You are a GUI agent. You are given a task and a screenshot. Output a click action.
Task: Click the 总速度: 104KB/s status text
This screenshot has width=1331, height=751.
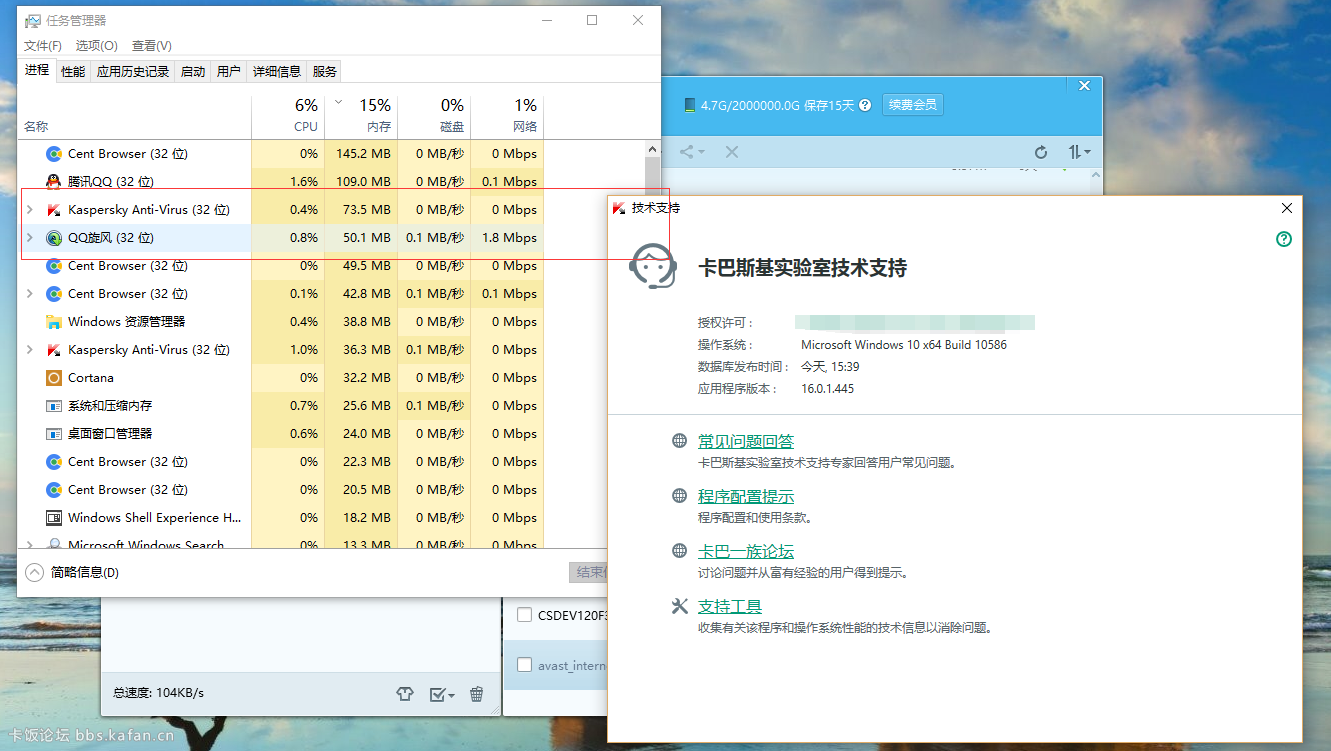tap(158, 693)
